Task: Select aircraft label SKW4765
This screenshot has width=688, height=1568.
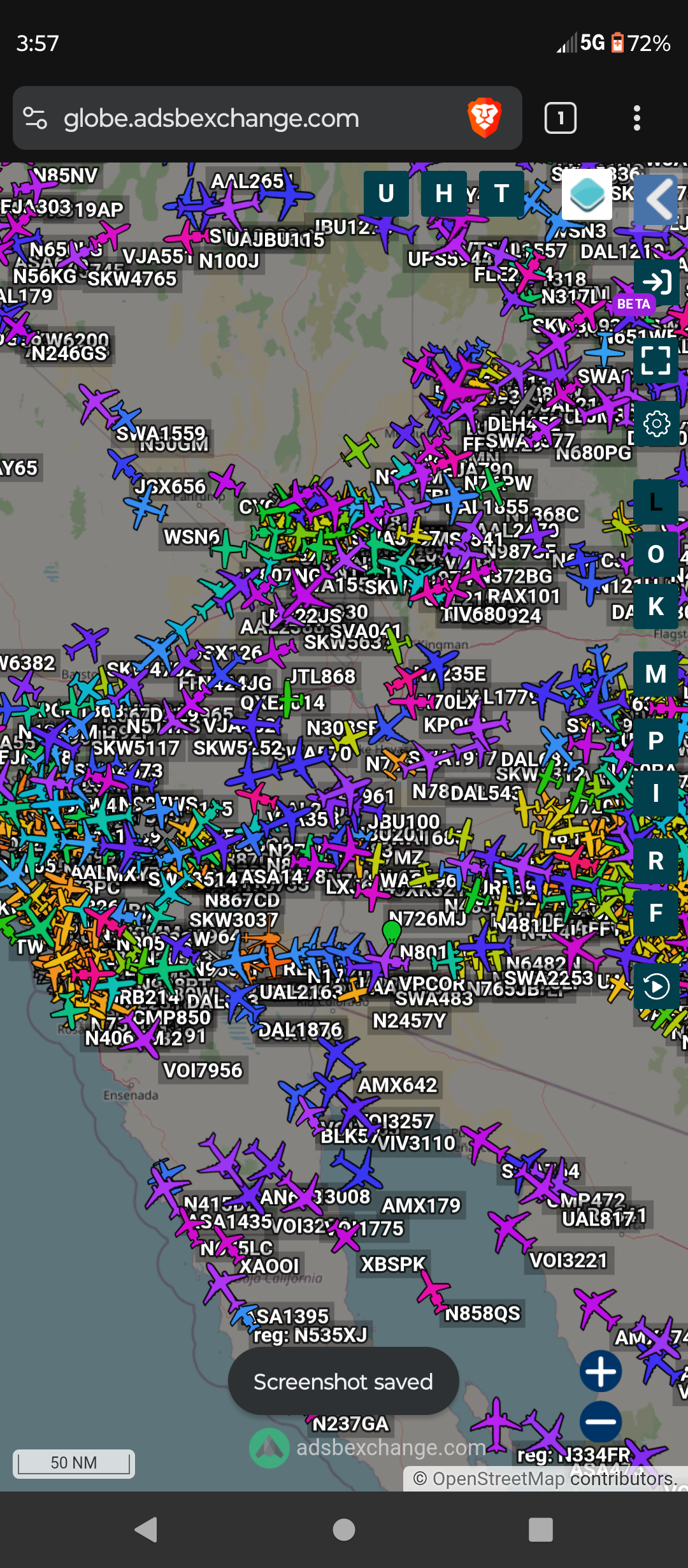Action: (132, 279)
